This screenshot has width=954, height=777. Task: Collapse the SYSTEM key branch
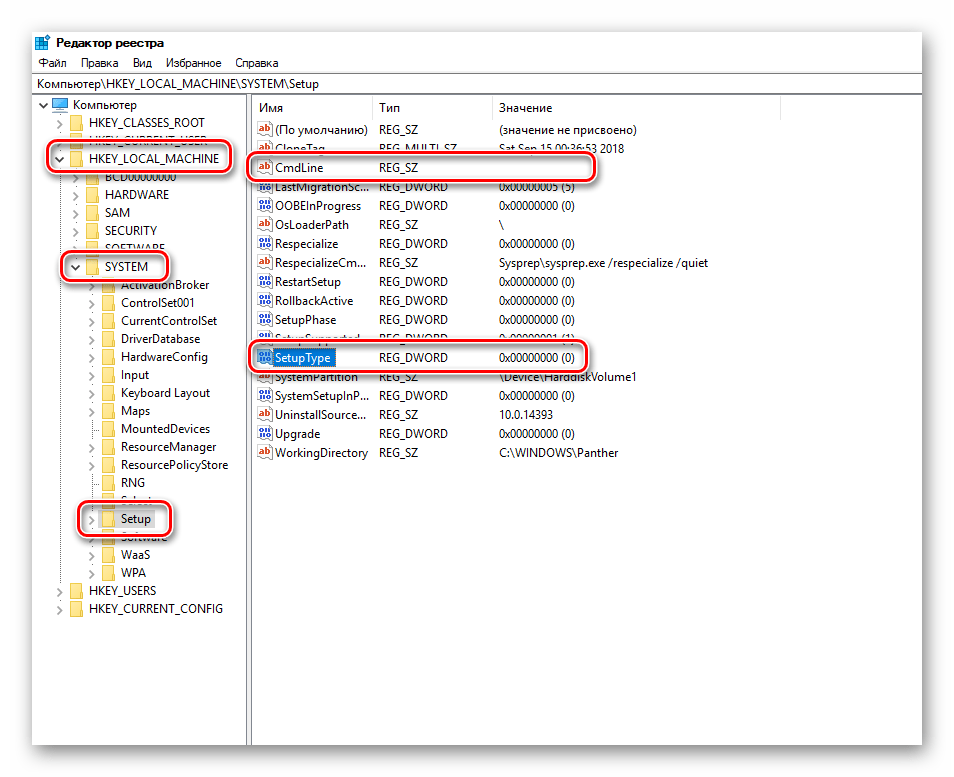pyautogui.click(x=75, y=267)
